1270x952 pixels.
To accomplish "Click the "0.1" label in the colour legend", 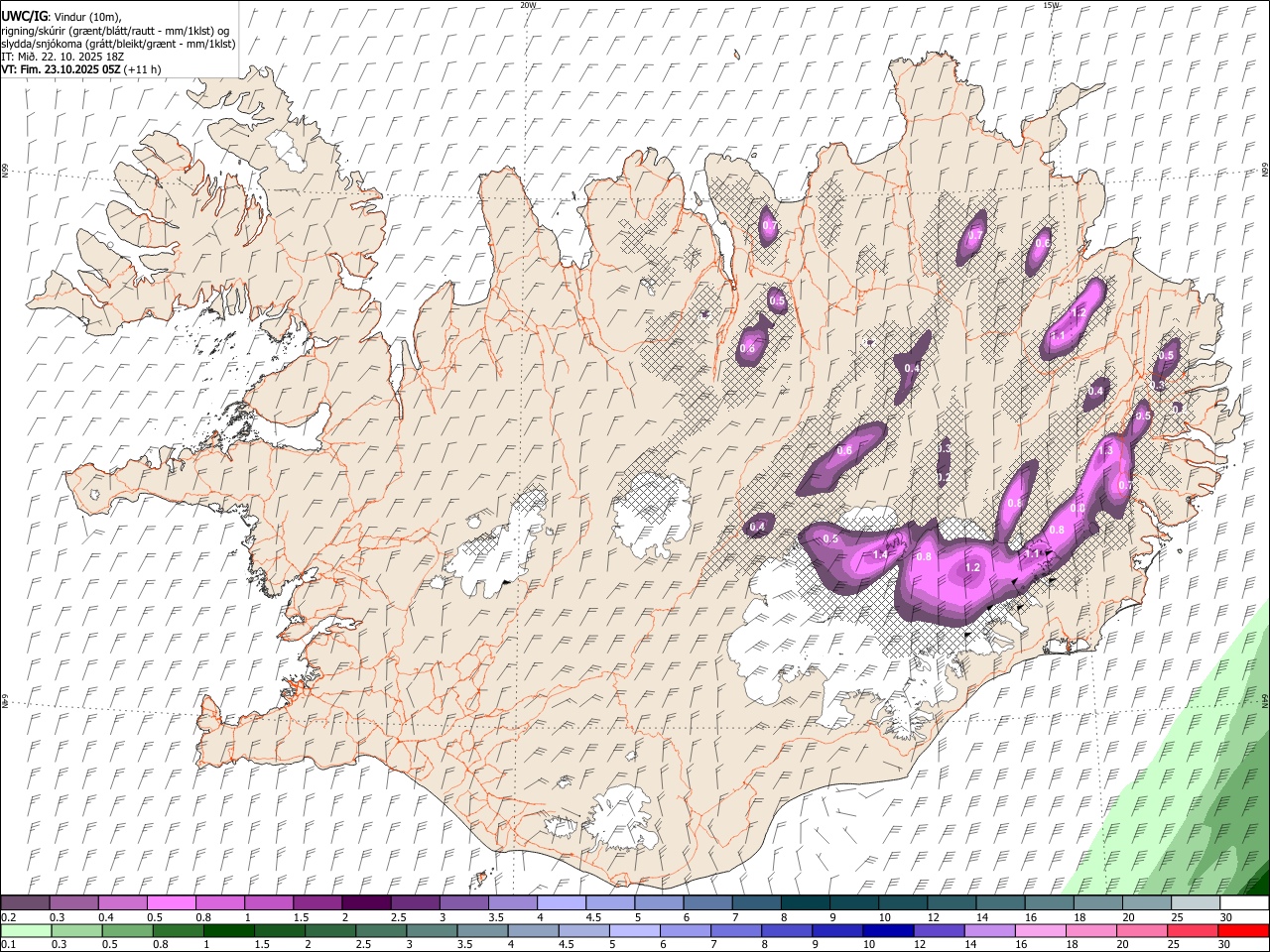I will [x=8, y=944].
